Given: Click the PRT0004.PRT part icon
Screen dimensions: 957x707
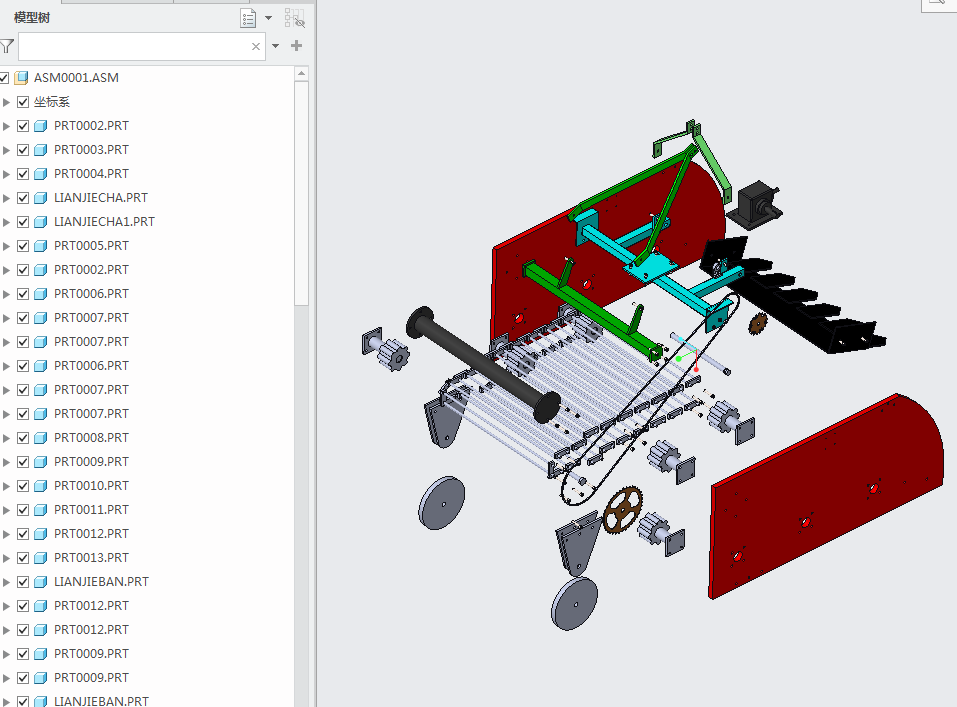Looking at the screenshot, I should point(41,174).
